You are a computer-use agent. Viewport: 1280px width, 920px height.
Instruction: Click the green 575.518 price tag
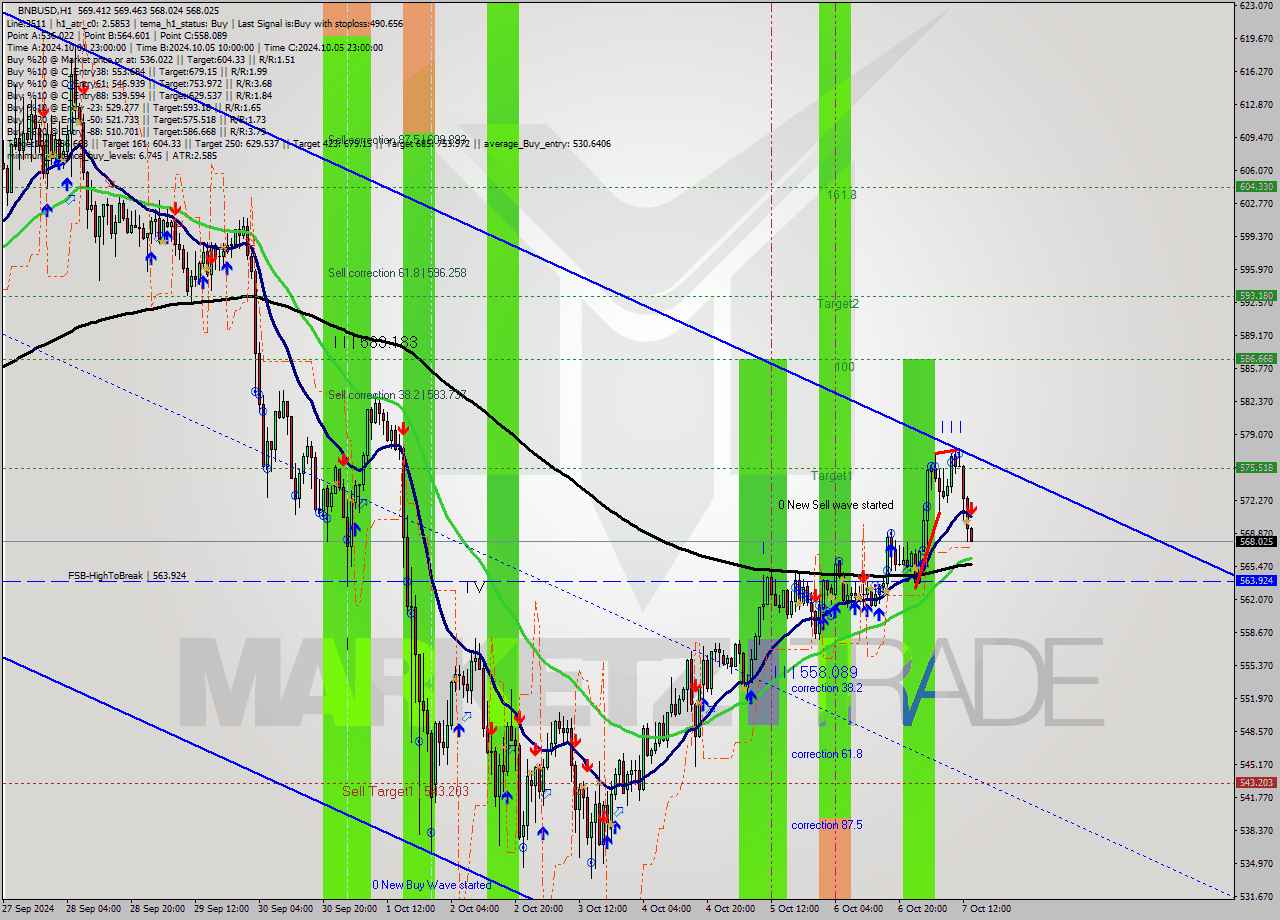point(1256,468)
